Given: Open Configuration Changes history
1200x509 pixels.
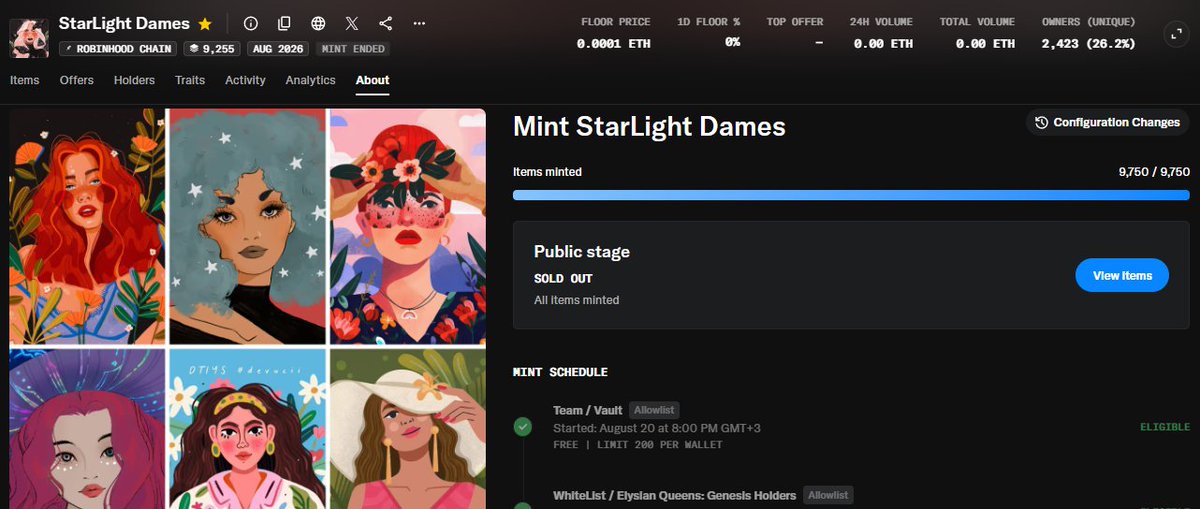Looking at the screenshot, I should (1108, 122).
